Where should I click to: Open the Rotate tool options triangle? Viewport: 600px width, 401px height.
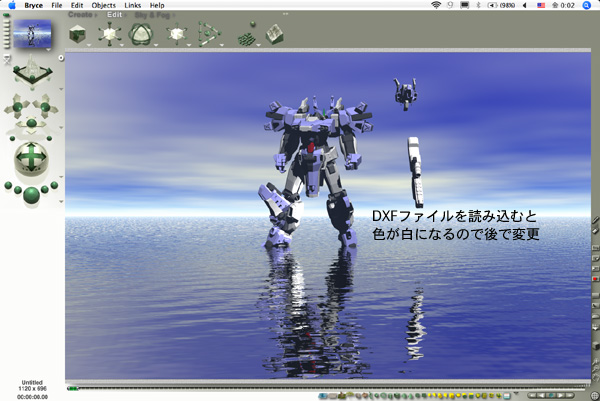tap(156, 45)
